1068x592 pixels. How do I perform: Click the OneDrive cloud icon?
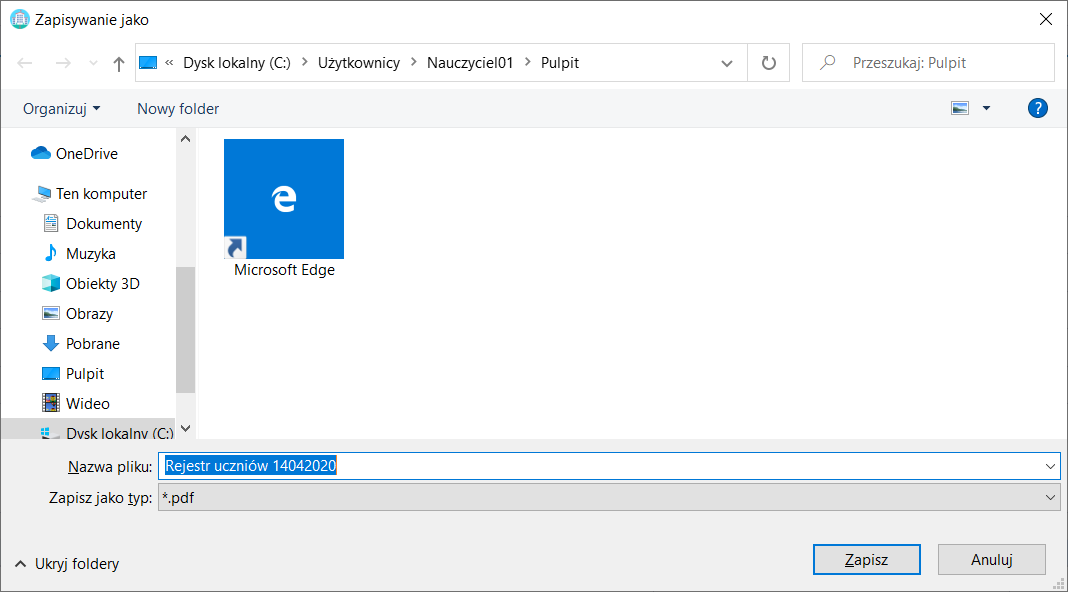pos(41,153)
